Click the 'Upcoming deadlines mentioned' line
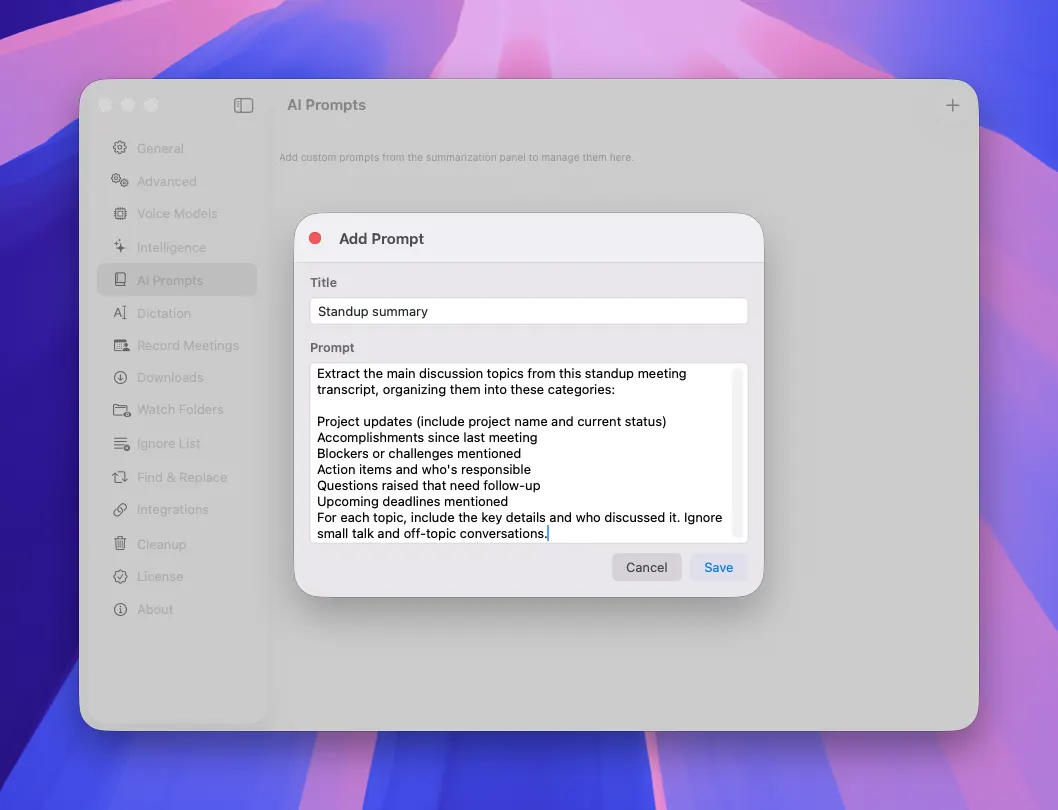The image size is (1058, 810). pos(412,502)
